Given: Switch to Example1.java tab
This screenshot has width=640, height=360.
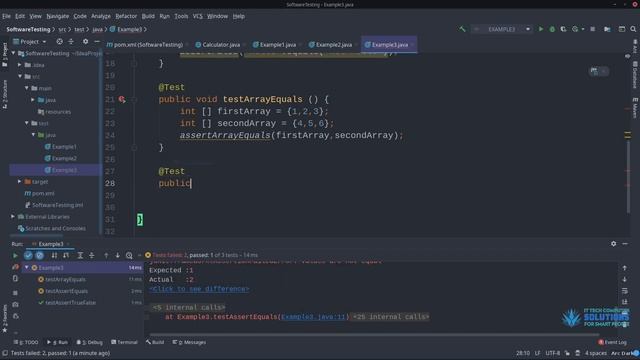Looking at the screenshot, I should pos(274,45).
